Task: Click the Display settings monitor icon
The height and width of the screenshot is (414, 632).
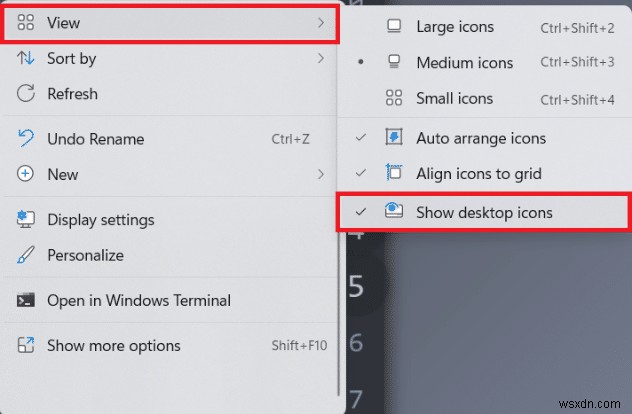Action: click(x=27, y=220)
